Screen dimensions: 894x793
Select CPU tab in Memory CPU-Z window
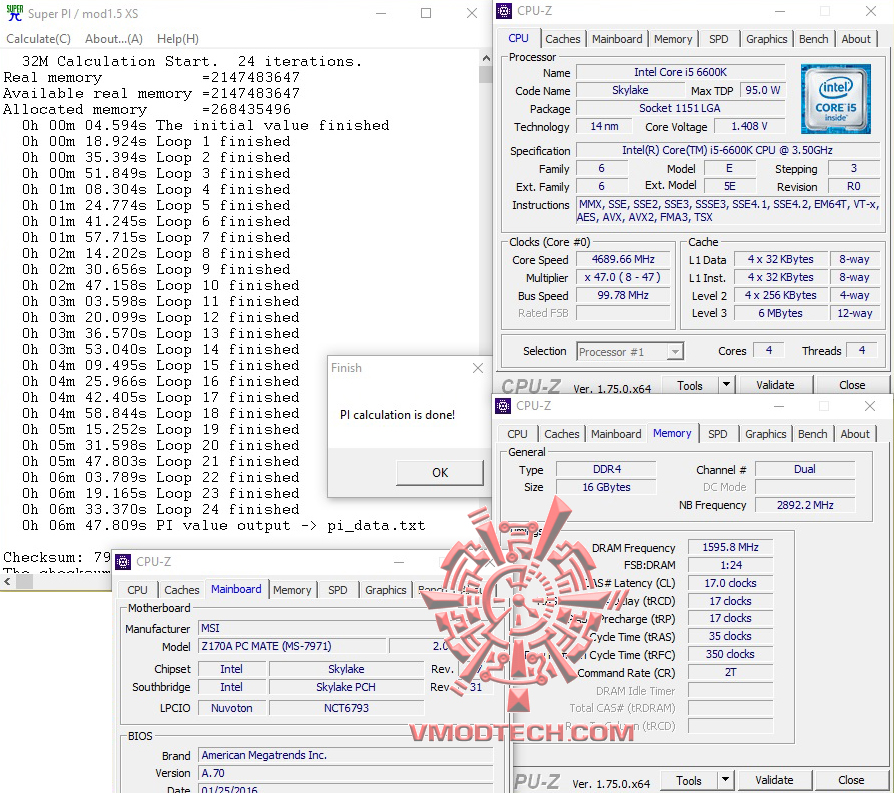[x=518, y=434]
